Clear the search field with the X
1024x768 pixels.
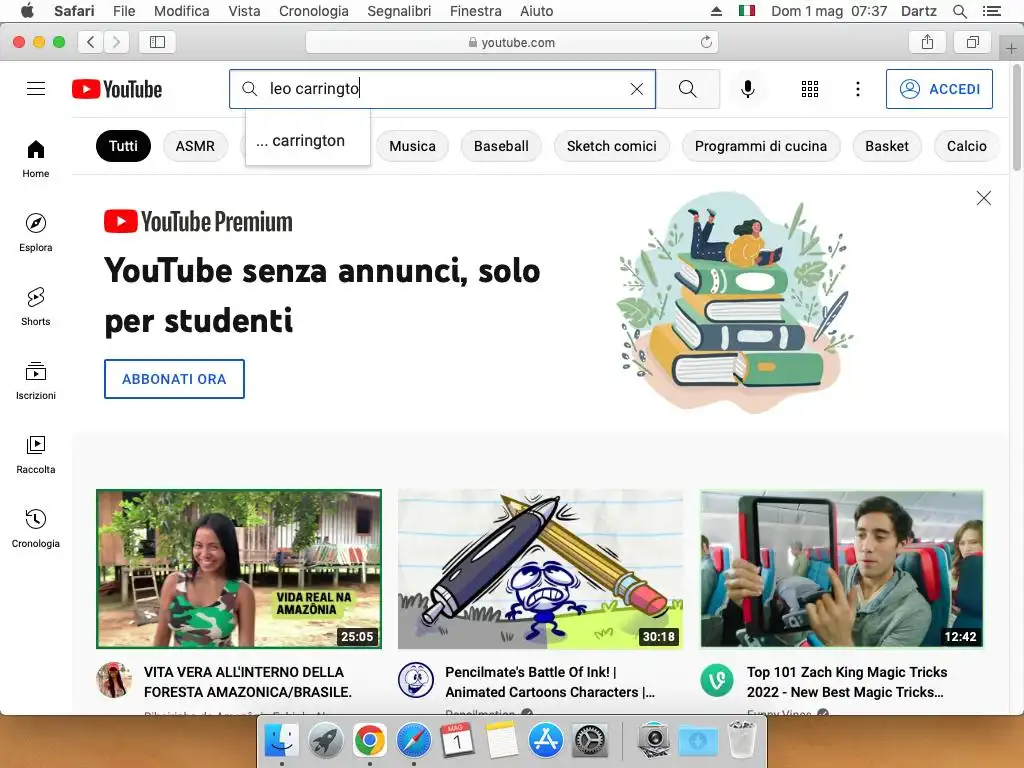(x=637, y=89)
